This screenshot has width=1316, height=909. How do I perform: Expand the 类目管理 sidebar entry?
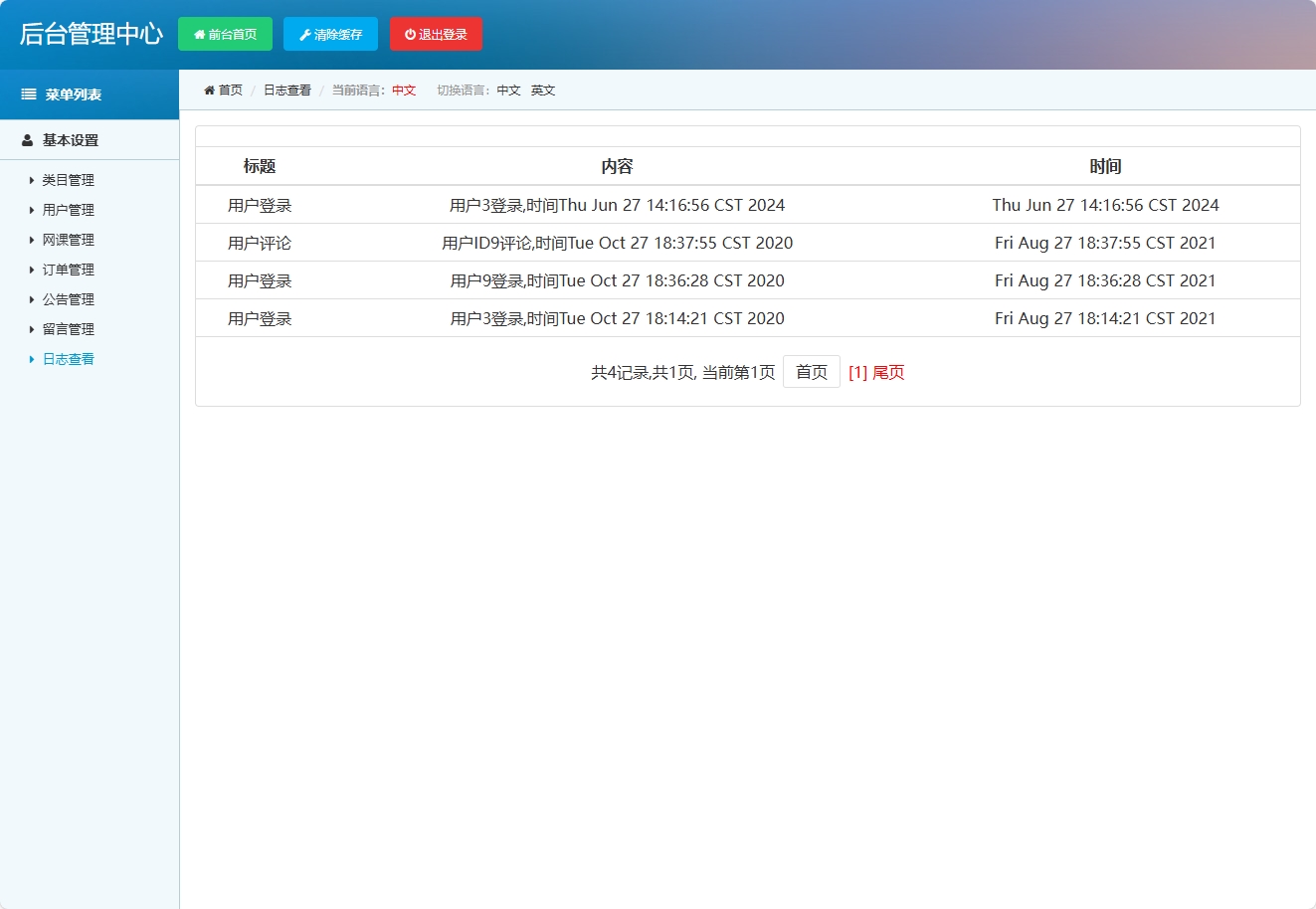coord(68,180)
